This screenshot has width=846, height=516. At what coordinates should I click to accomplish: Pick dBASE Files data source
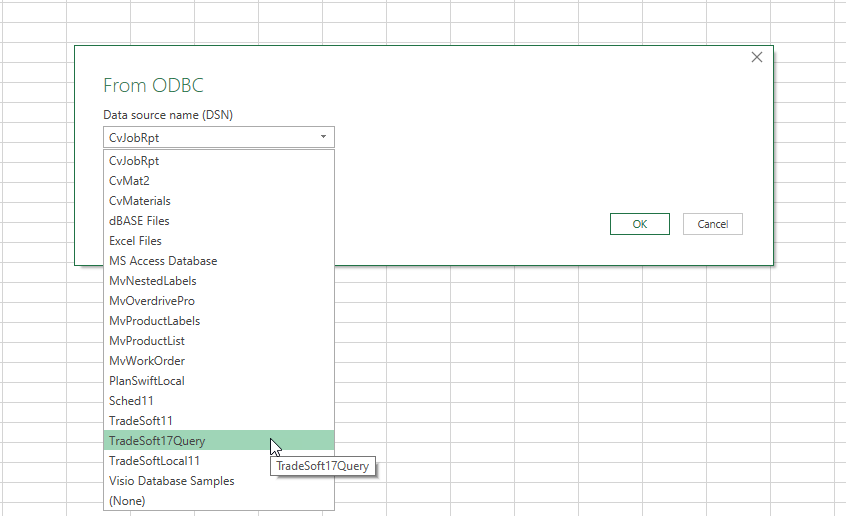(139, 220)
